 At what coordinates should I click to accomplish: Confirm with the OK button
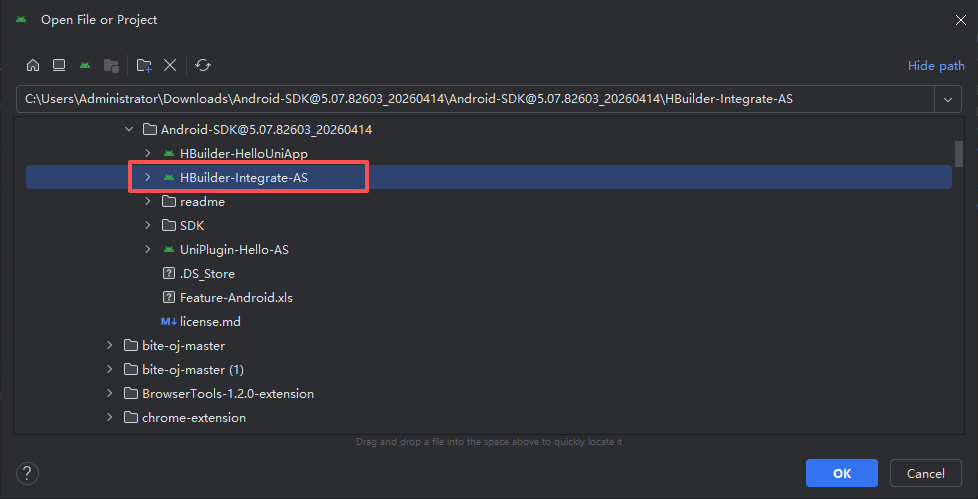click(x=842, y=473)
